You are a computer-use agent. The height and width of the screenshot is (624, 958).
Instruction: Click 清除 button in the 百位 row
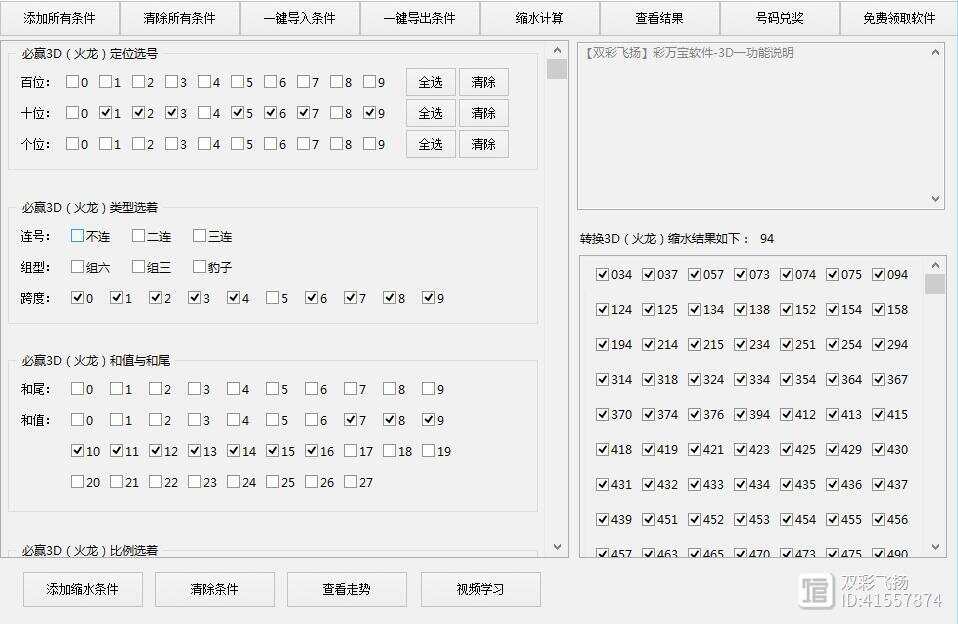coord(484,82)
